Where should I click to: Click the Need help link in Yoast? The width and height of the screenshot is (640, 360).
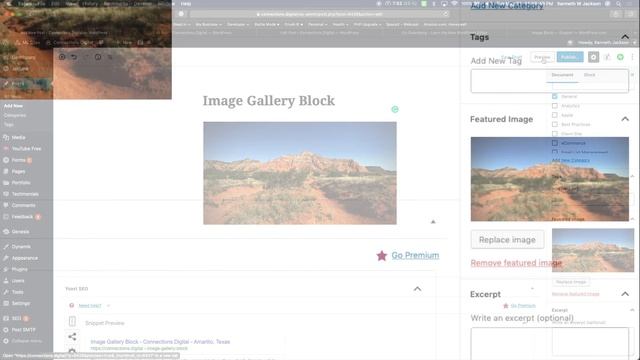[x=90, y=306]
